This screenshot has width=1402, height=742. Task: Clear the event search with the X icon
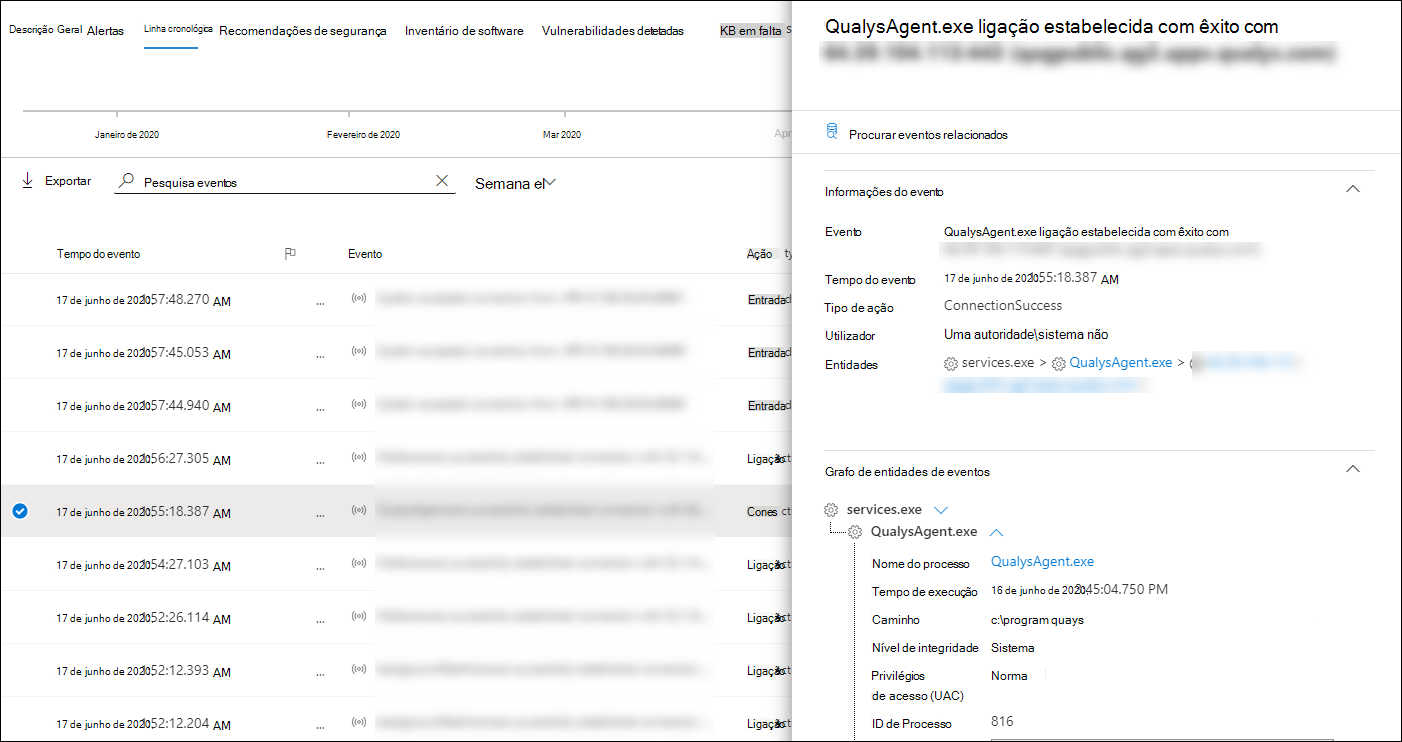[442, 181]
